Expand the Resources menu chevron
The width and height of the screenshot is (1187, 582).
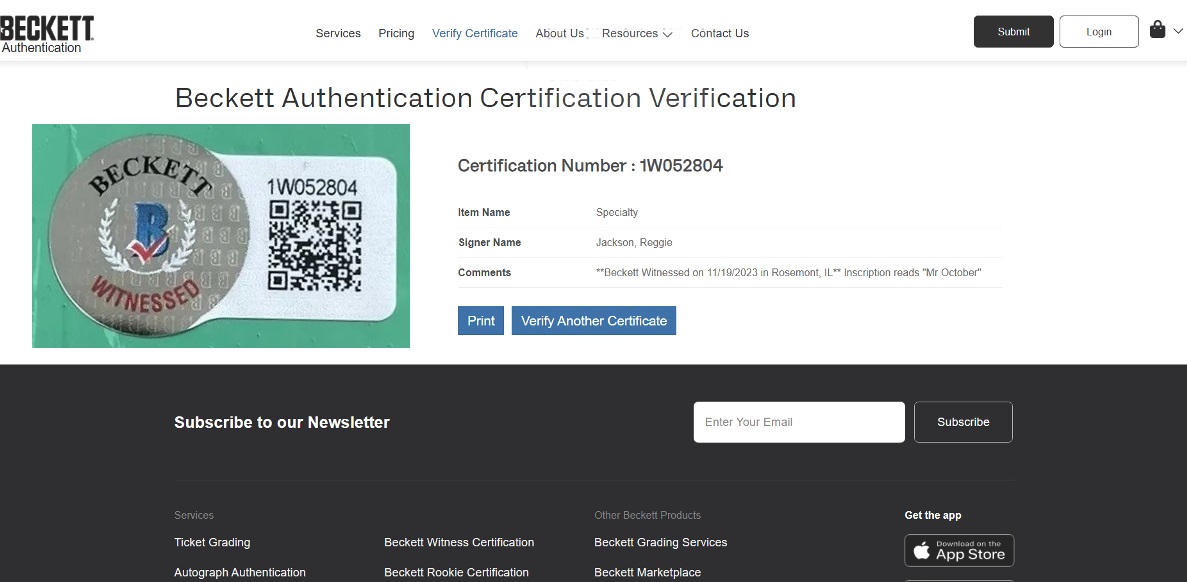667,34
